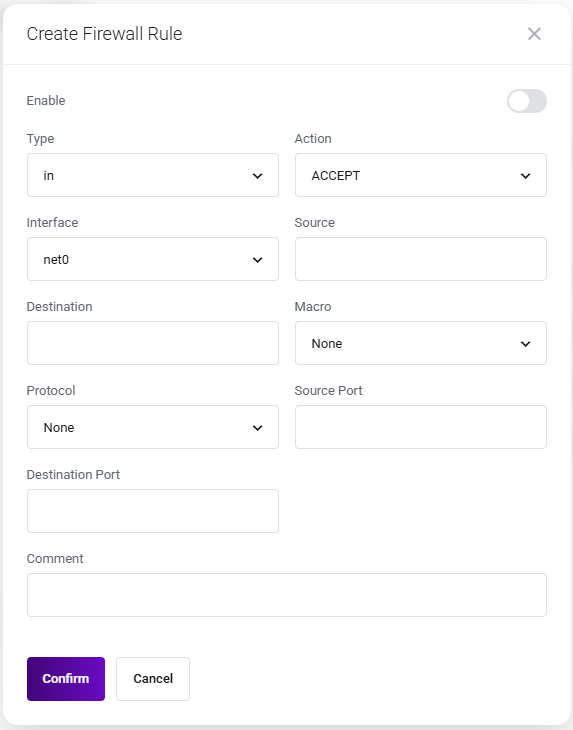The image size is (573, 730).
Task: Open the Action dropdown showing ACCEPT
Action: 421,175
